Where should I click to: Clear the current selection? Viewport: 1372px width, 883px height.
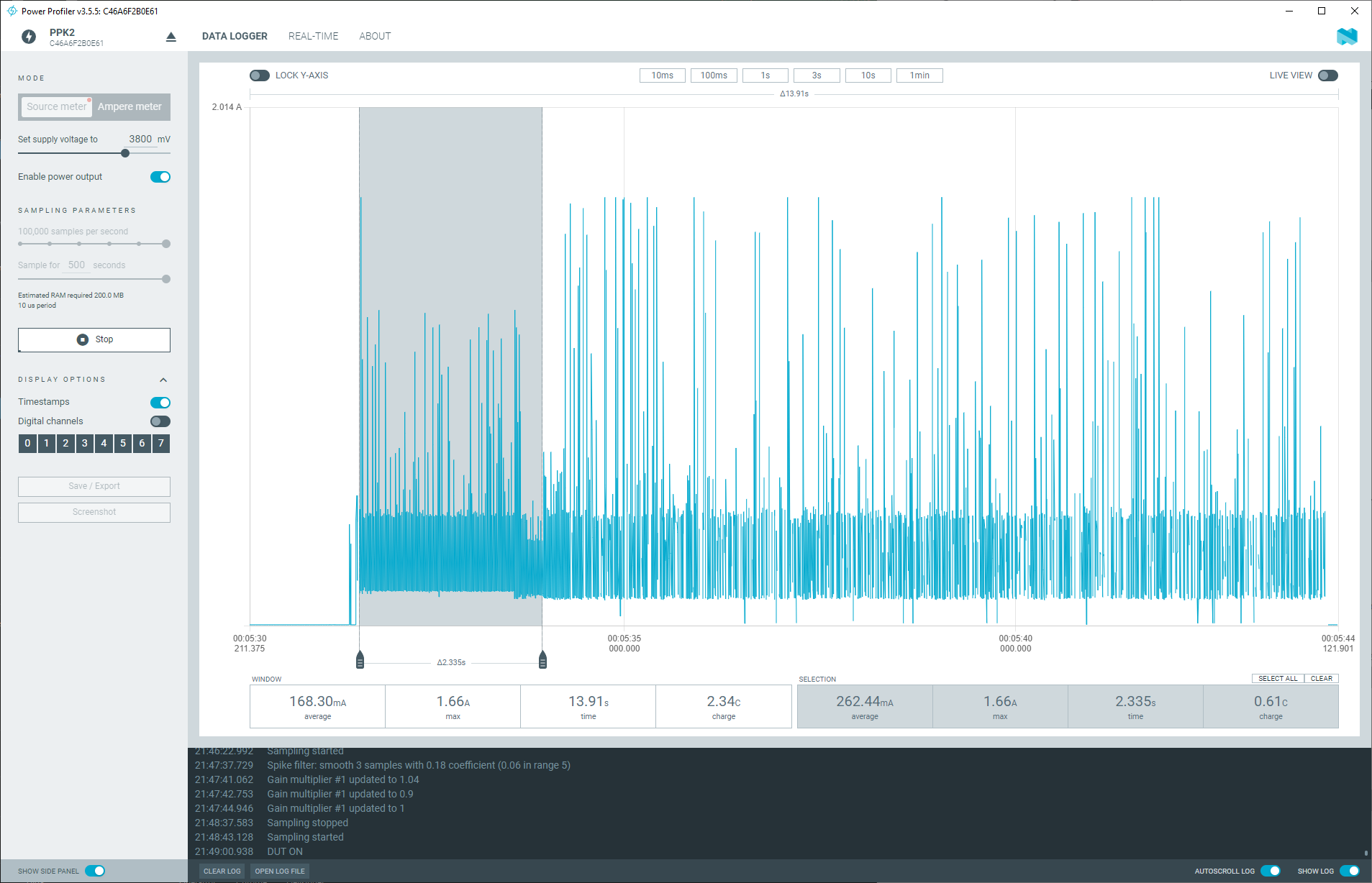coord(1321,678)
